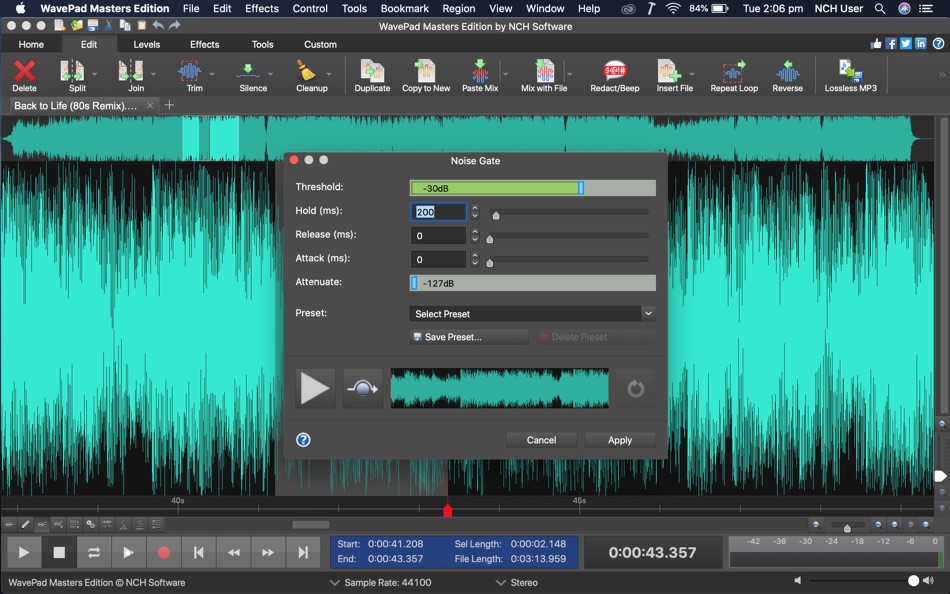Select the Split tool

click(x=72, y=72)
